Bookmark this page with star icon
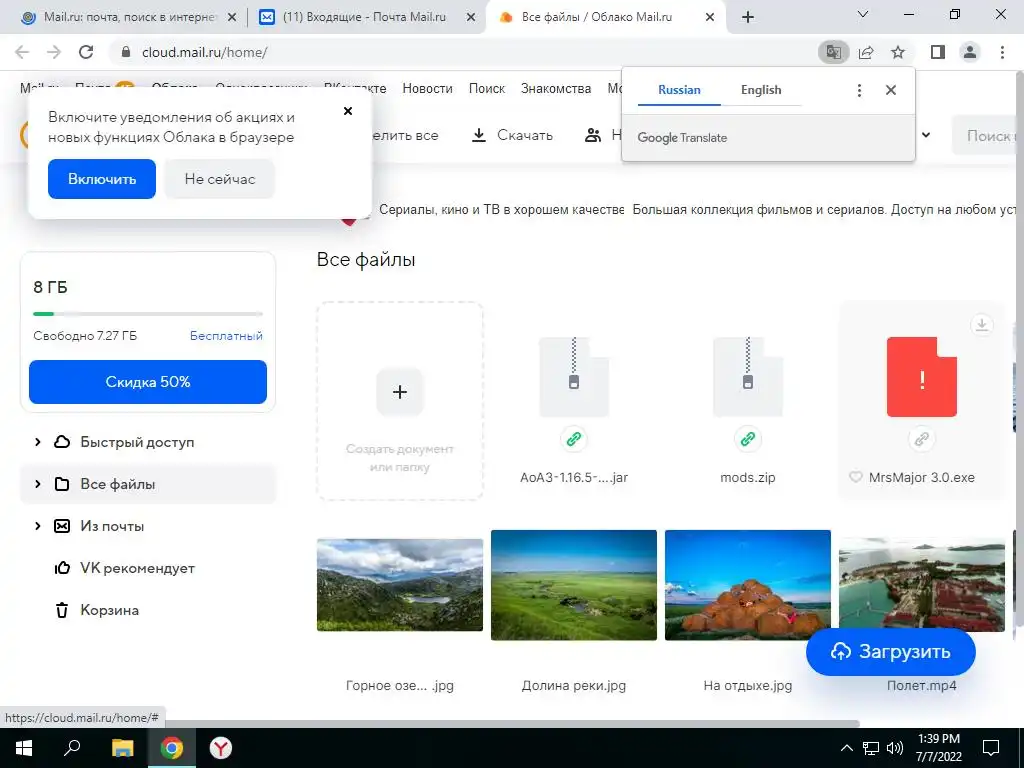Screen dimensions: 1024x768 coord(898,52)
